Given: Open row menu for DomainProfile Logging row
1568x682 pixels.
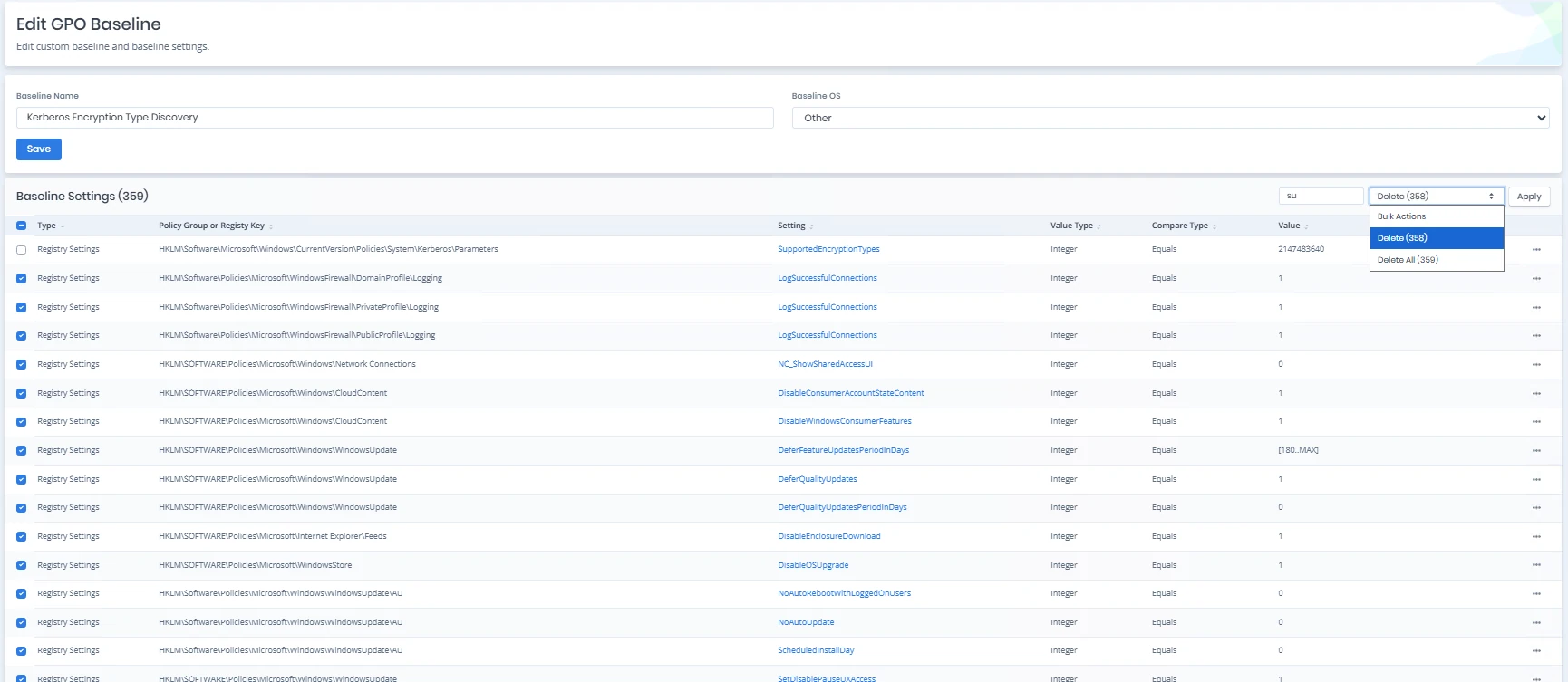Looking at the screenshot, I should pos(1536,278).
